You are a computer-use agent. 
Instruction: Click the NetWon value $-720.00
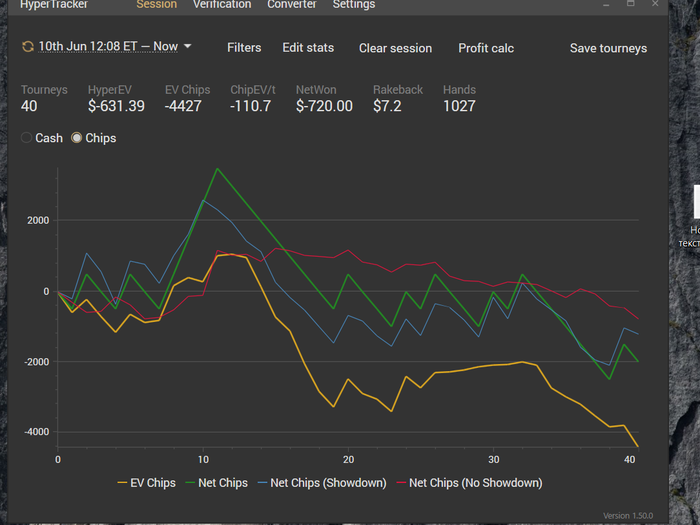click(324, 106)
